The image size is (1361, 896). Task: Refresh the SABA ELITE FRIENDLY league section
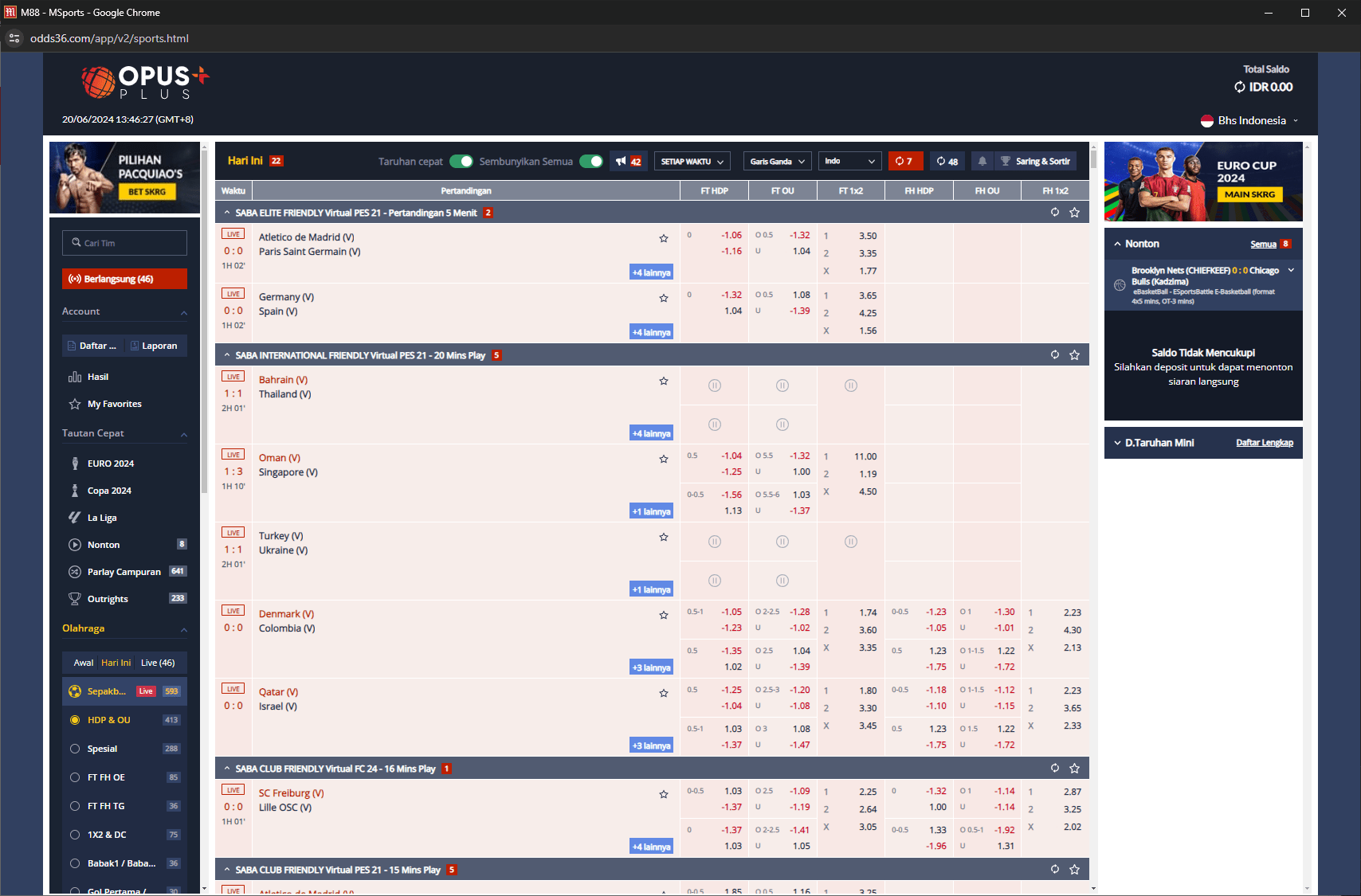(x=1054, y=213)
